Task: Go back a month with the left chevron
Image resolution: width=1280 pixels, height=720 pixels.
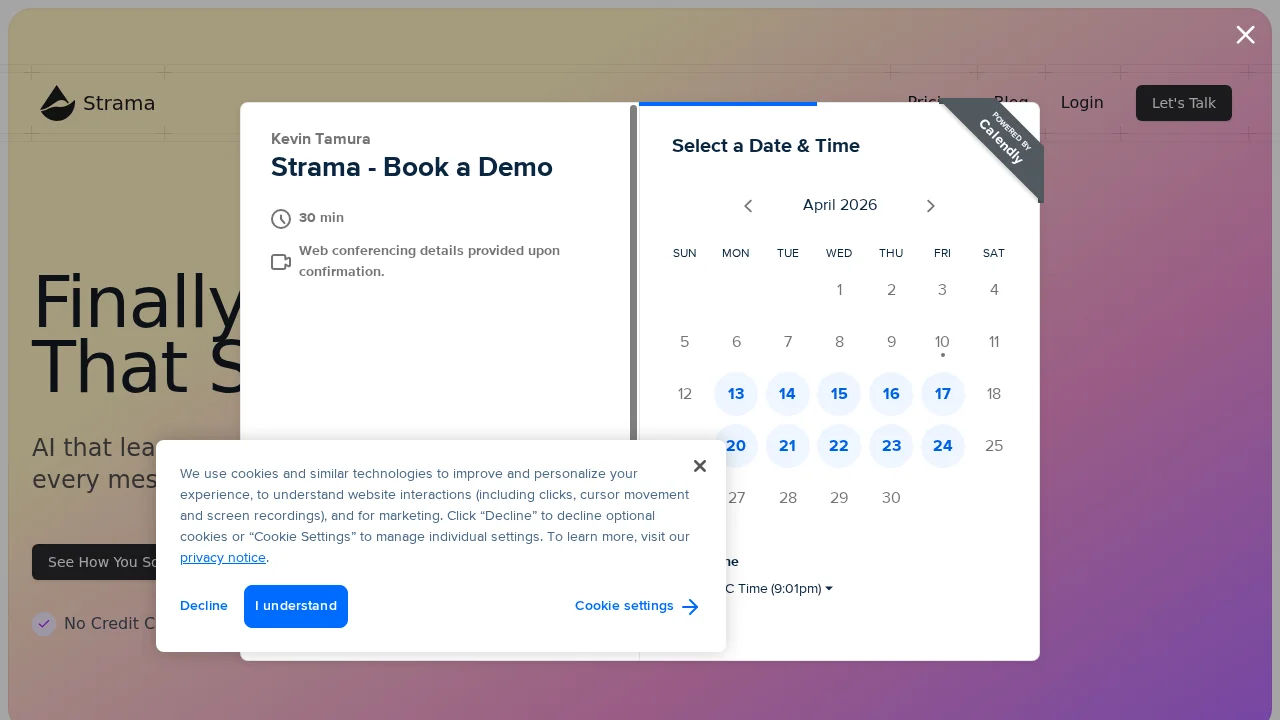Action: pos(748,206)
